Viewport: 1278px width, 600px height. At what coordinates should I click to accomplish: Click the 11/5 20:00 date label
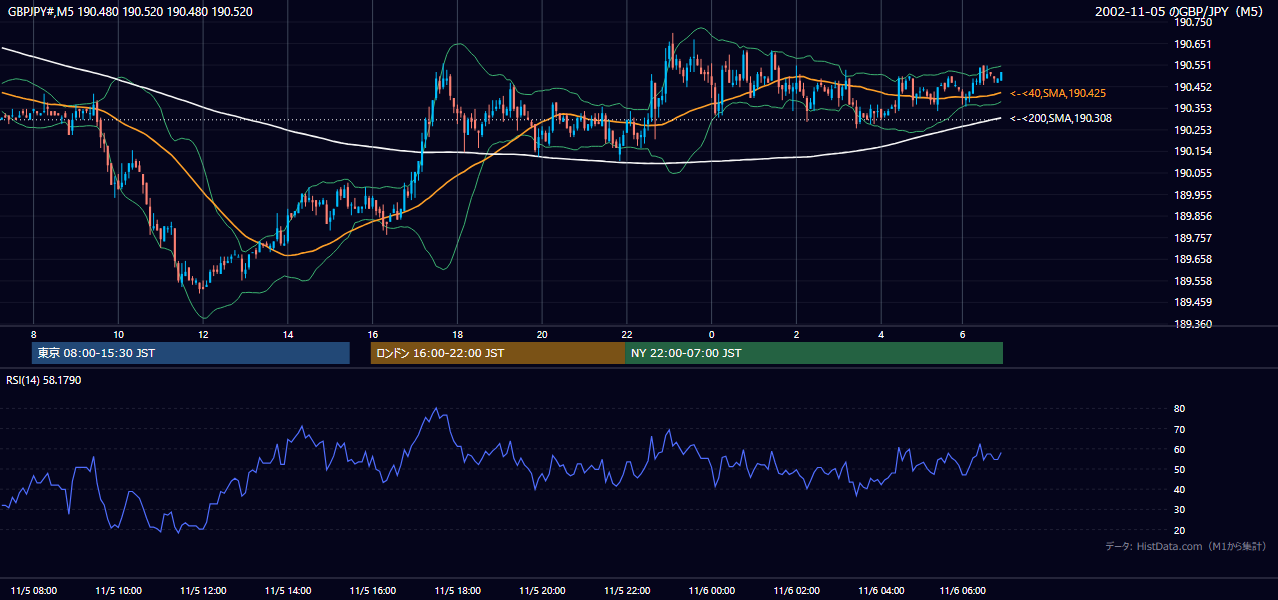pyautogui.click(x=542, y=590)
